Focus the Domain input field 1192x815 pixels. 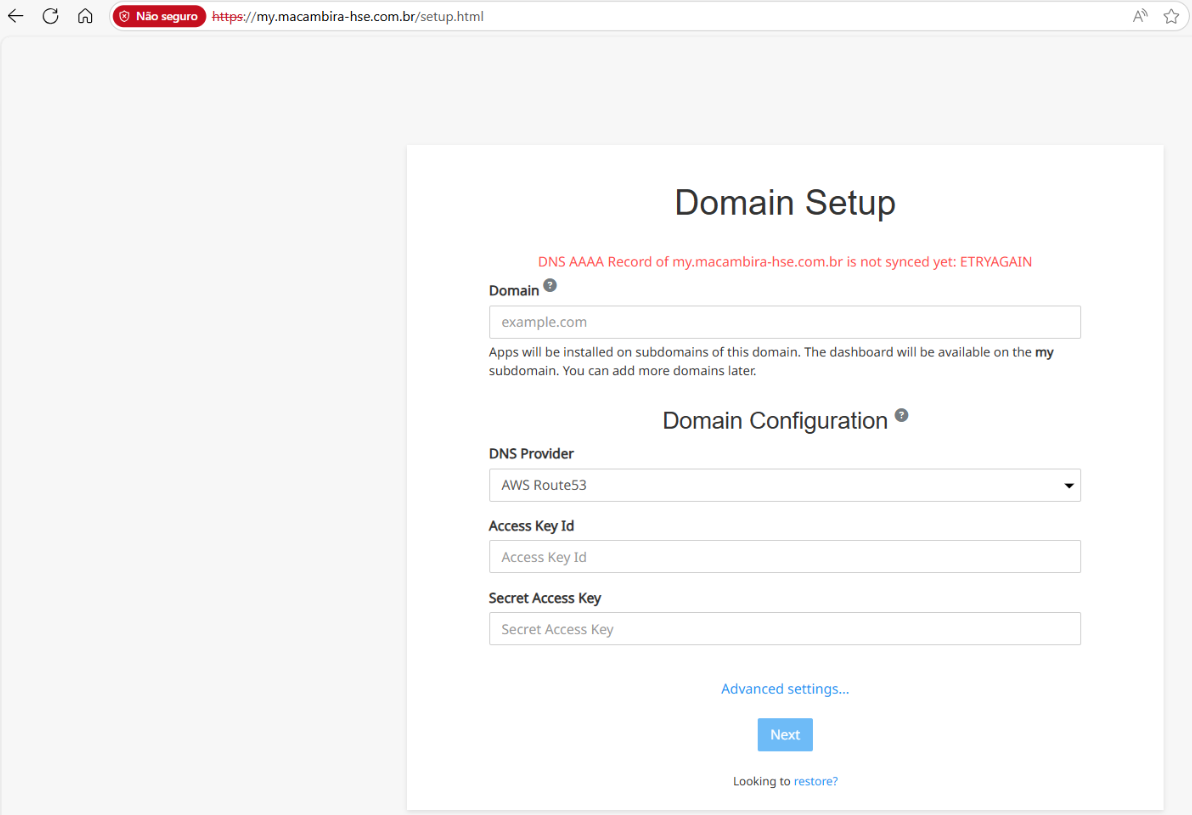click(785, 322)
